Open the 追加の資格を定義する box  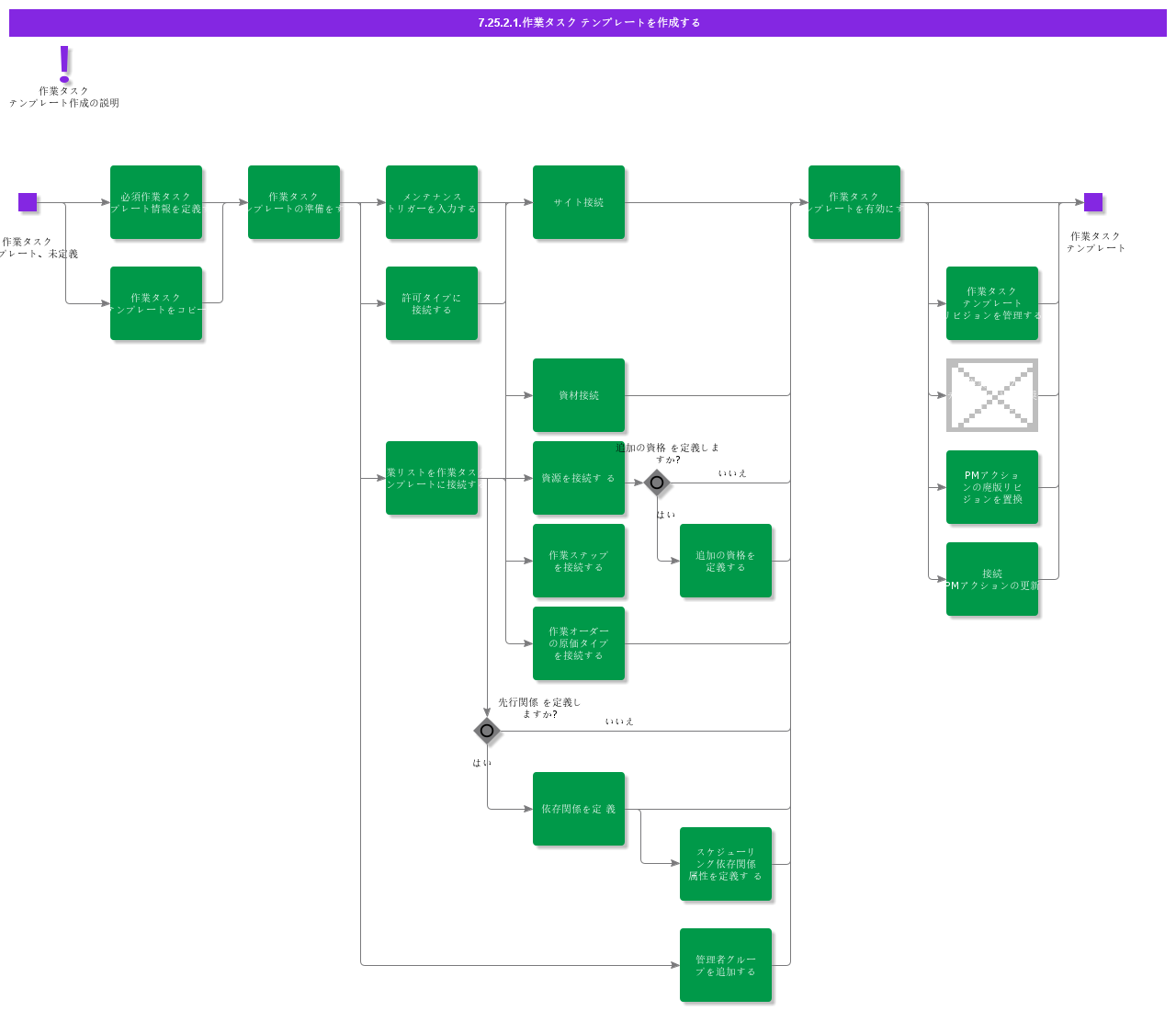726,561
